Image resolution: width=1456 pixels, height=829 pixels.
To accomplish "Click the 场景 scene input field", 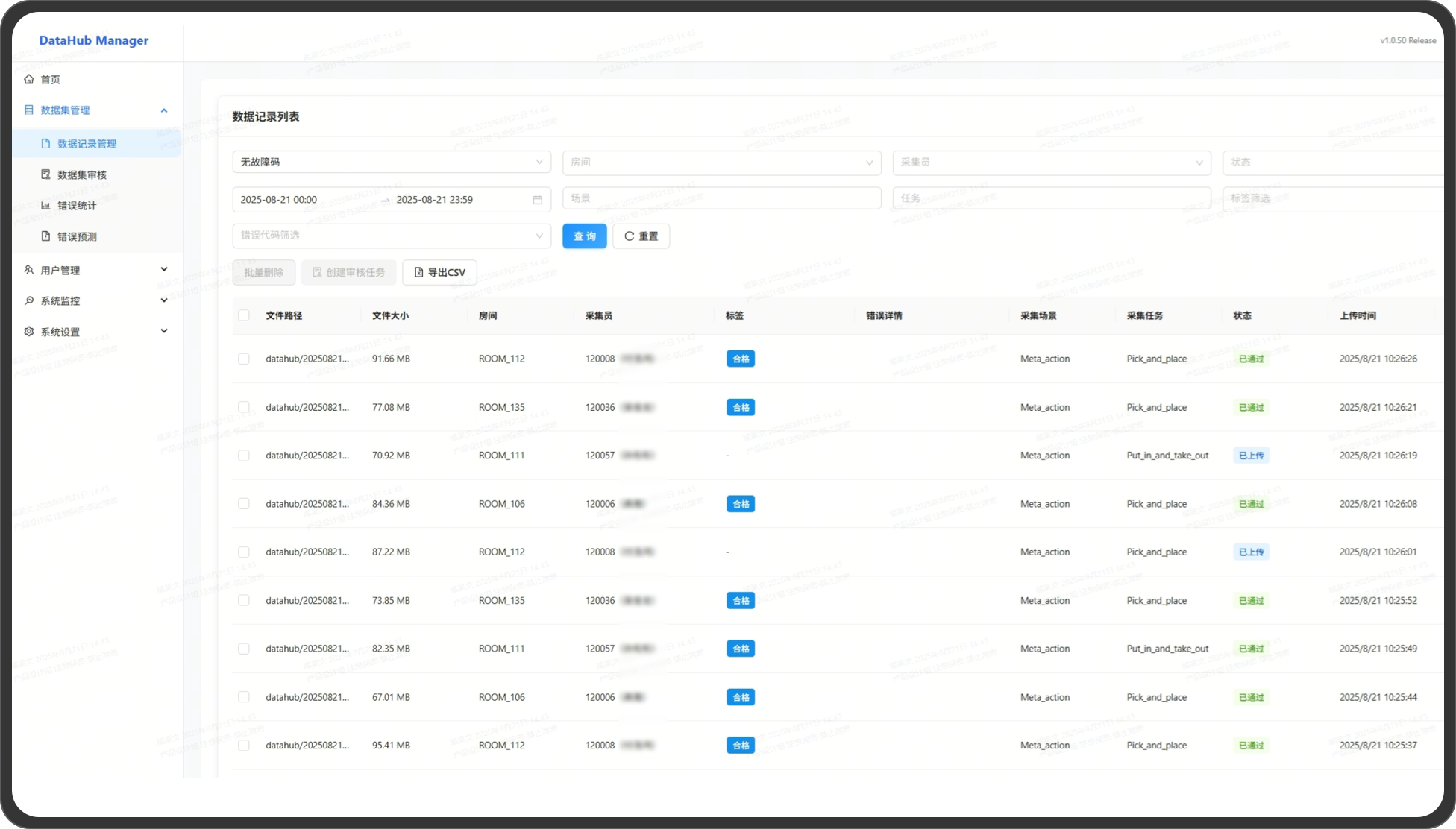I will point(721,198).
